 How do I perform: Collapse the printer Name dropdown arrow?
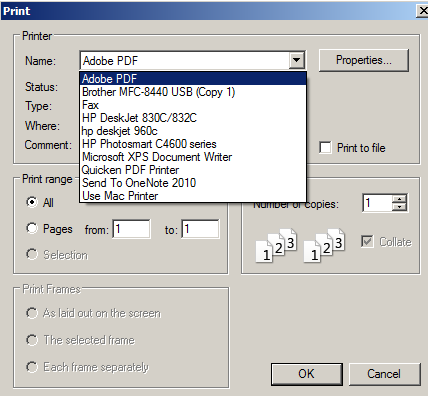click(297, 60)
